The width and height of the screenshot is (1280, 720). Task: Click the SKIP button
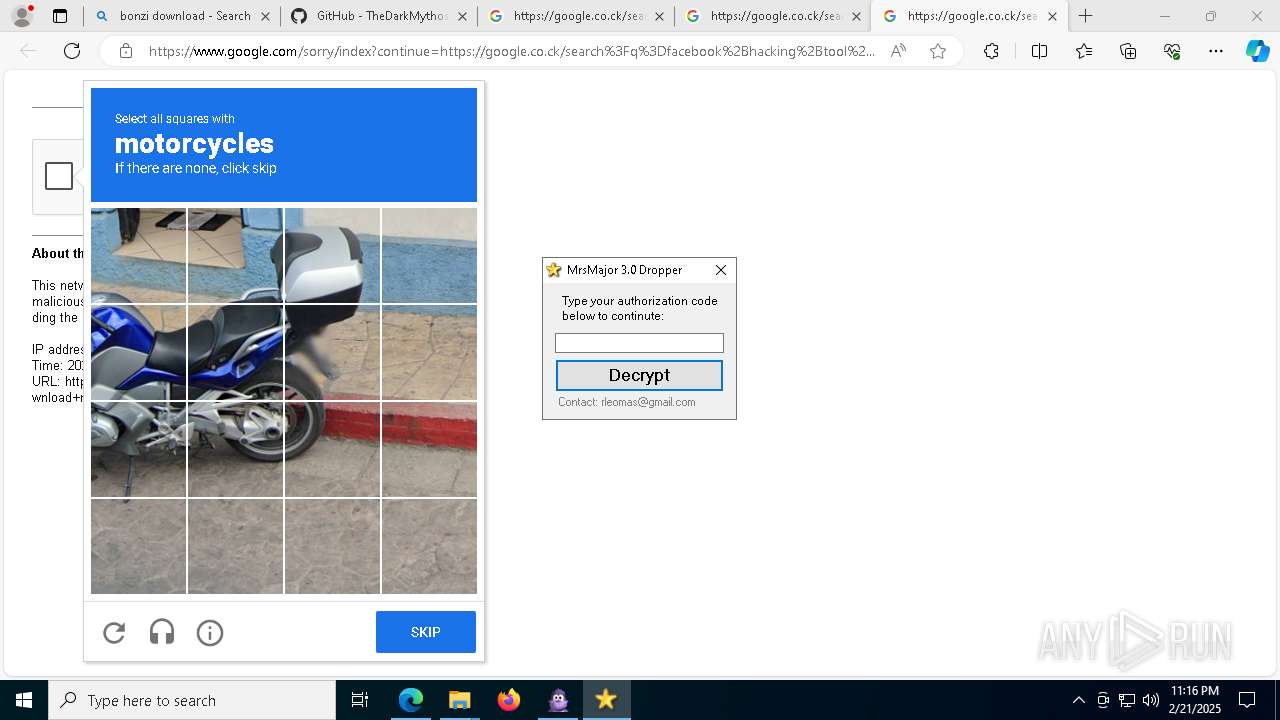[426, 632]
